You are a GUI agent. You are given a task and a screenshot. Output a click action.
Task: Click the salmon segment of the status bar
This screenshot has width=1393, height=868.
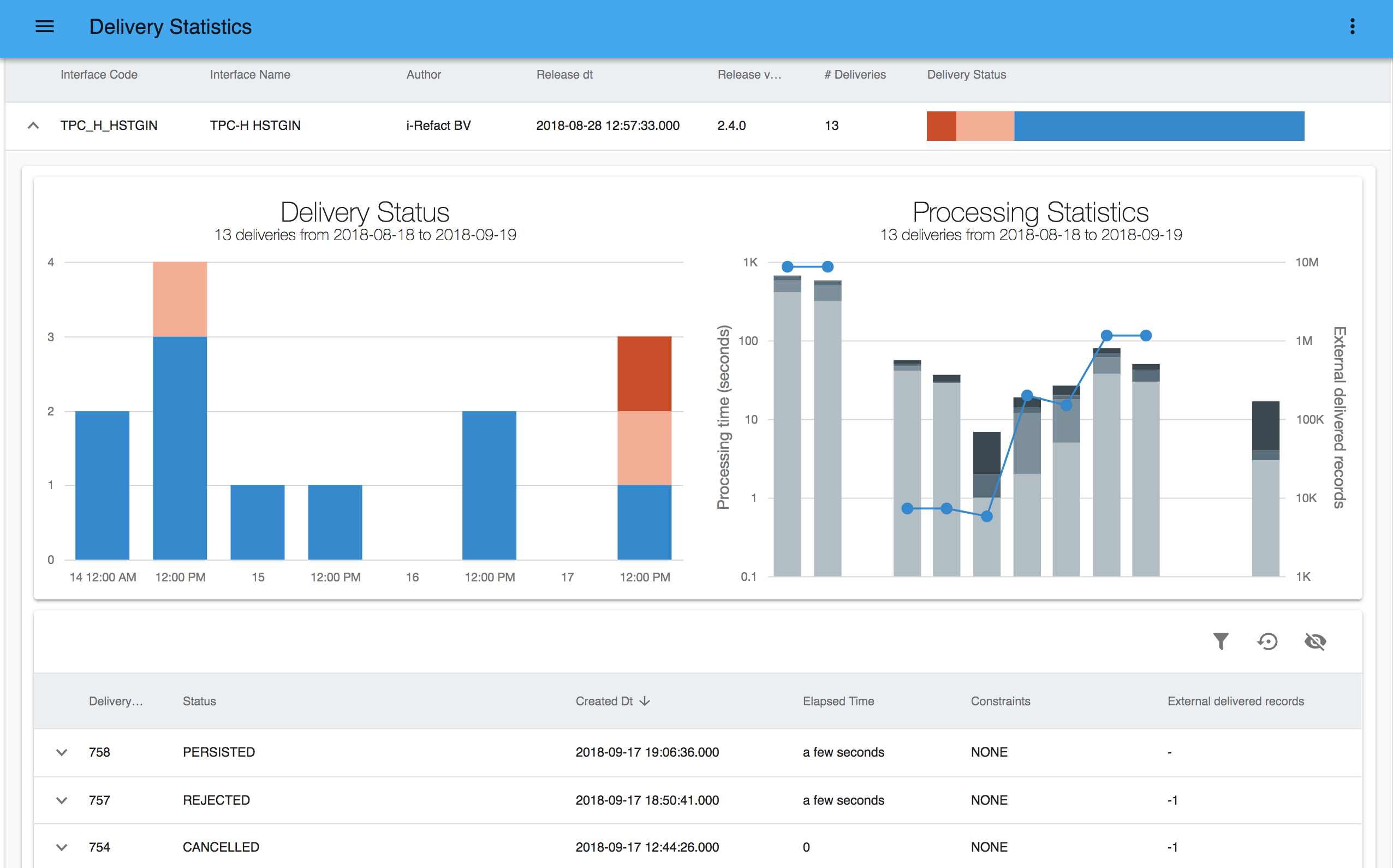[985, 126]
